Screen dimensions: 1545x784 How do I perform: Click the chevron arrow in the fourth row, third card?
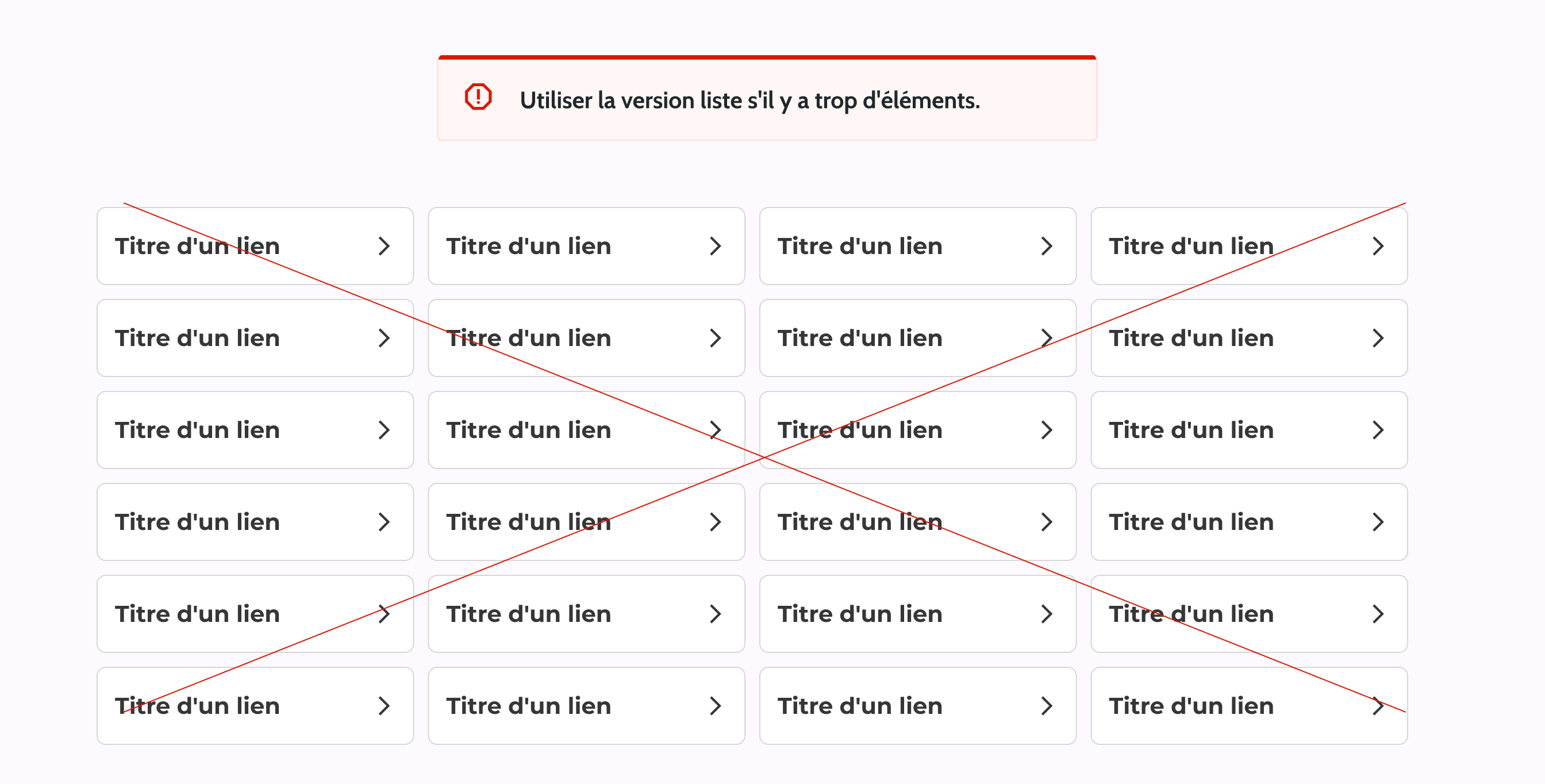tap(1047, 522)
